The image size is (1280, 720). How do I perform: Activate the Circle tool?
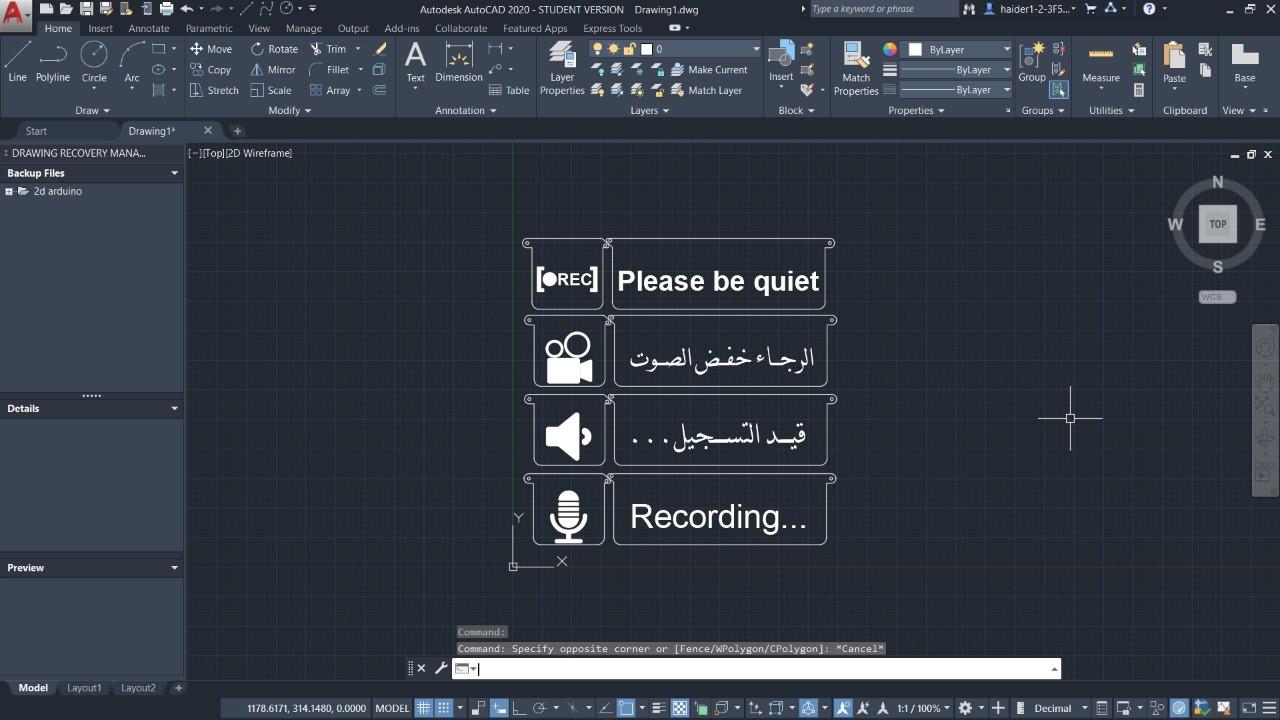click(x=94, y=62)
